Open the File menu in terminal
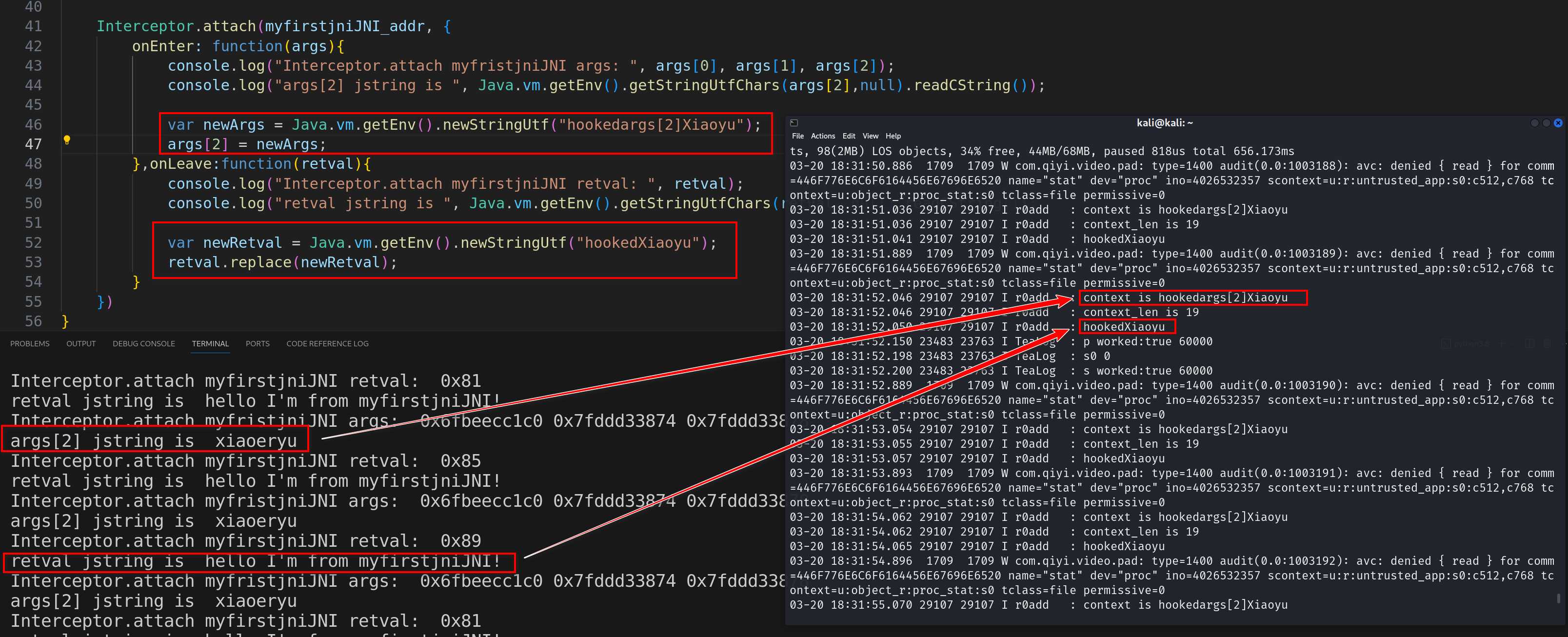The width and height of the screenshot is (1568, 637). (x=797, y=136)
